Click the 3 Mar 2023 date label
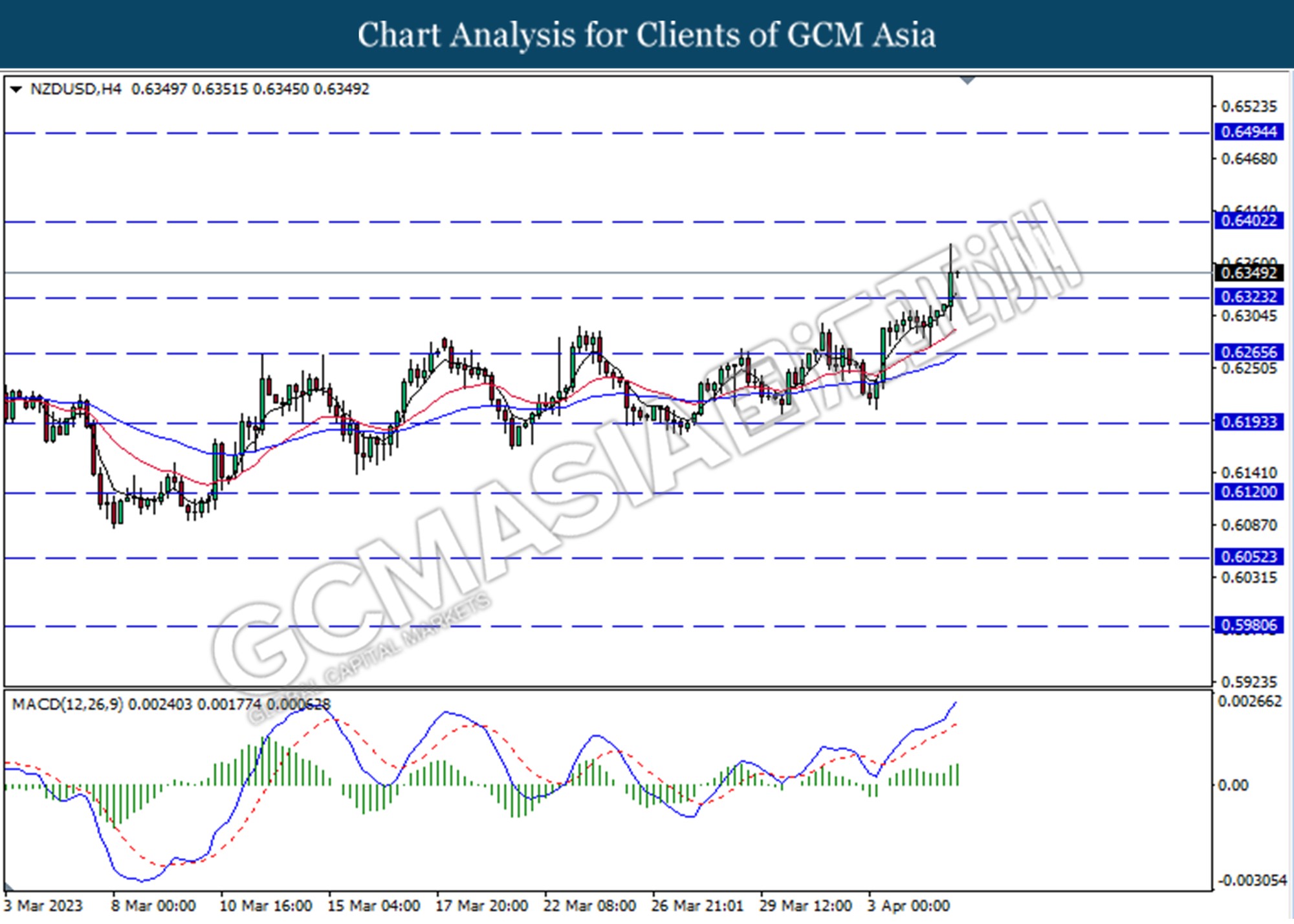 [x=43, y=905]
